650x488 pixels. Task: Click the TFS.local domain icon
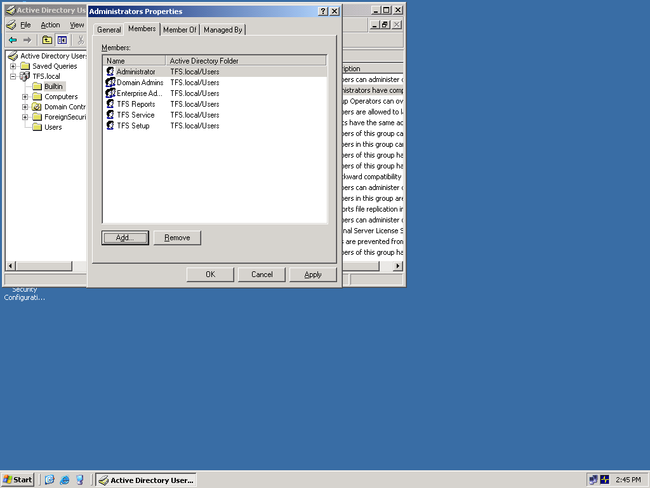[25, 76]
